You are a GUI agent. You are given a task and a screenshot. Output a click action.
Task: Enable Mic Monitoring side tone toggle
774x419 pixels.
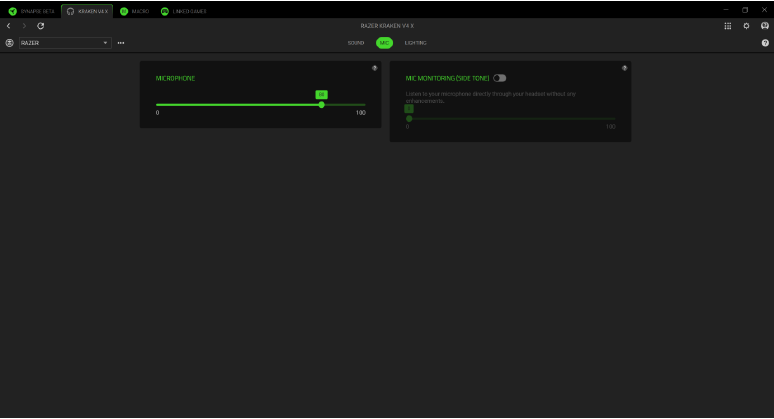click(x=500, y=78)
